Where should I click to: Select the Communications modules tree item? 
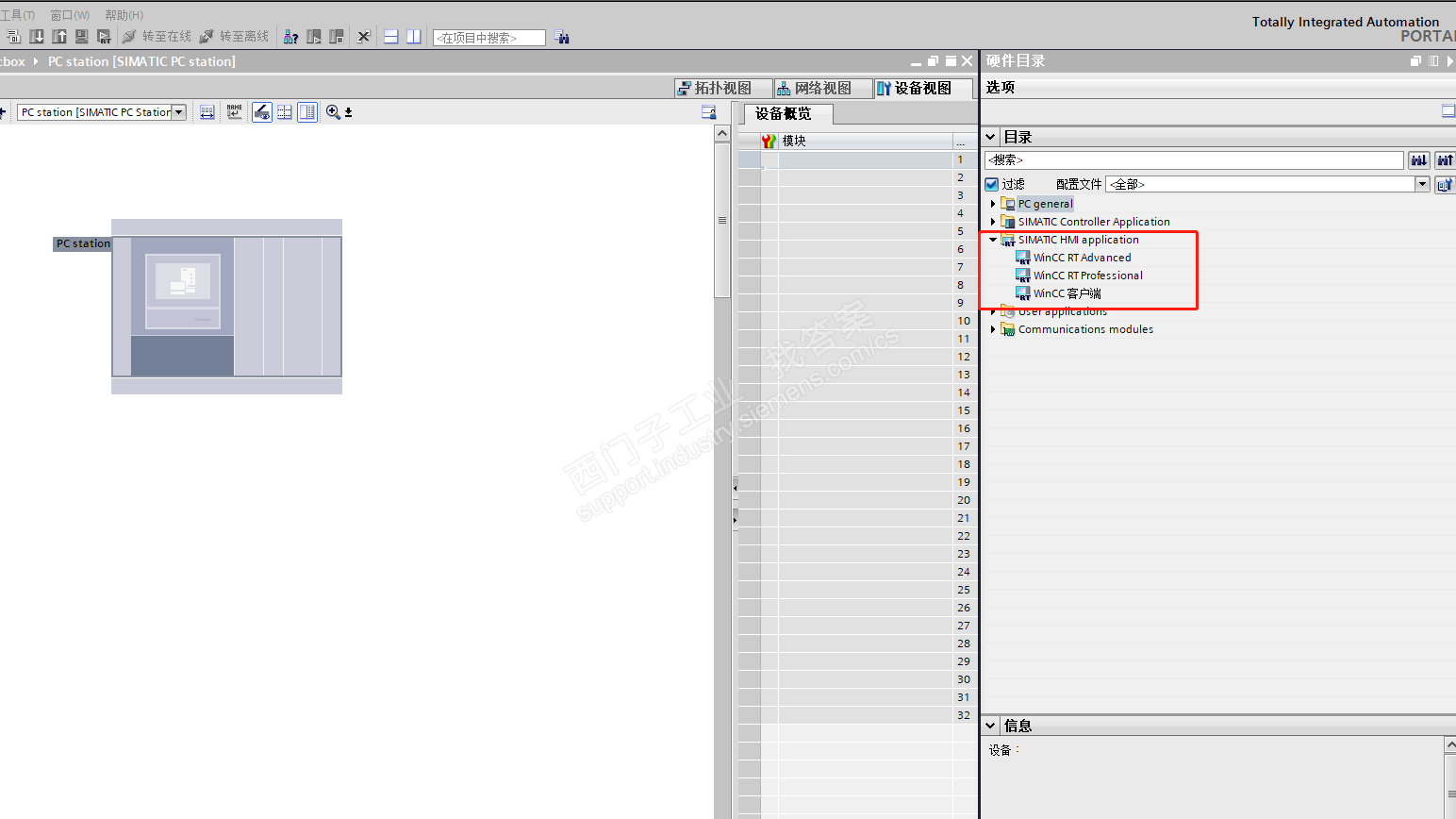click(x=1085, y=329)
